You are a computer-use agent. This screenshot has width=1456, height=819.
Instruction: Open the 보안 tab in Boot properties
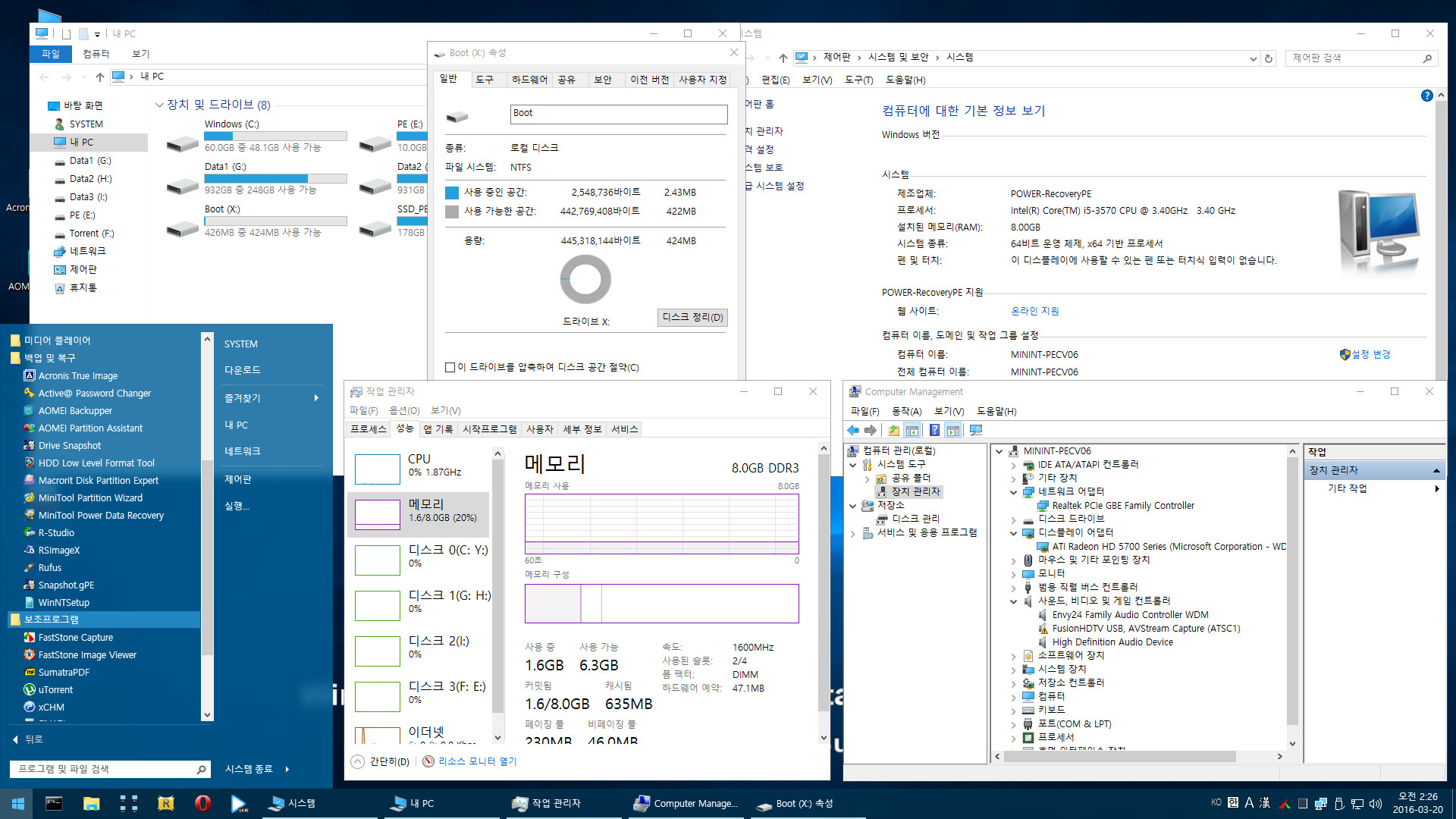pos(603,80)
